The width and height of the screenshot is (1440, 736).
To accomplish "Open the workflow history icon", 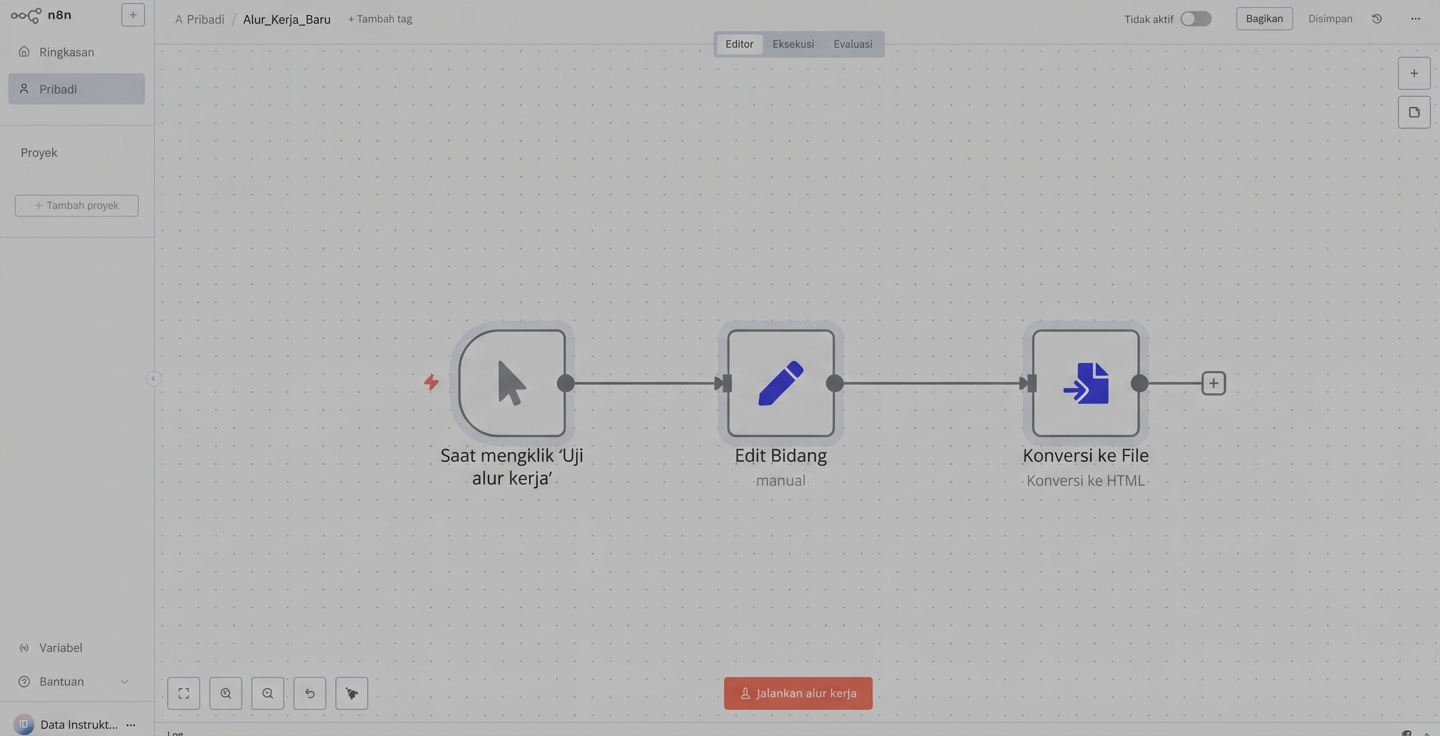I will (x=1377, y=19).
